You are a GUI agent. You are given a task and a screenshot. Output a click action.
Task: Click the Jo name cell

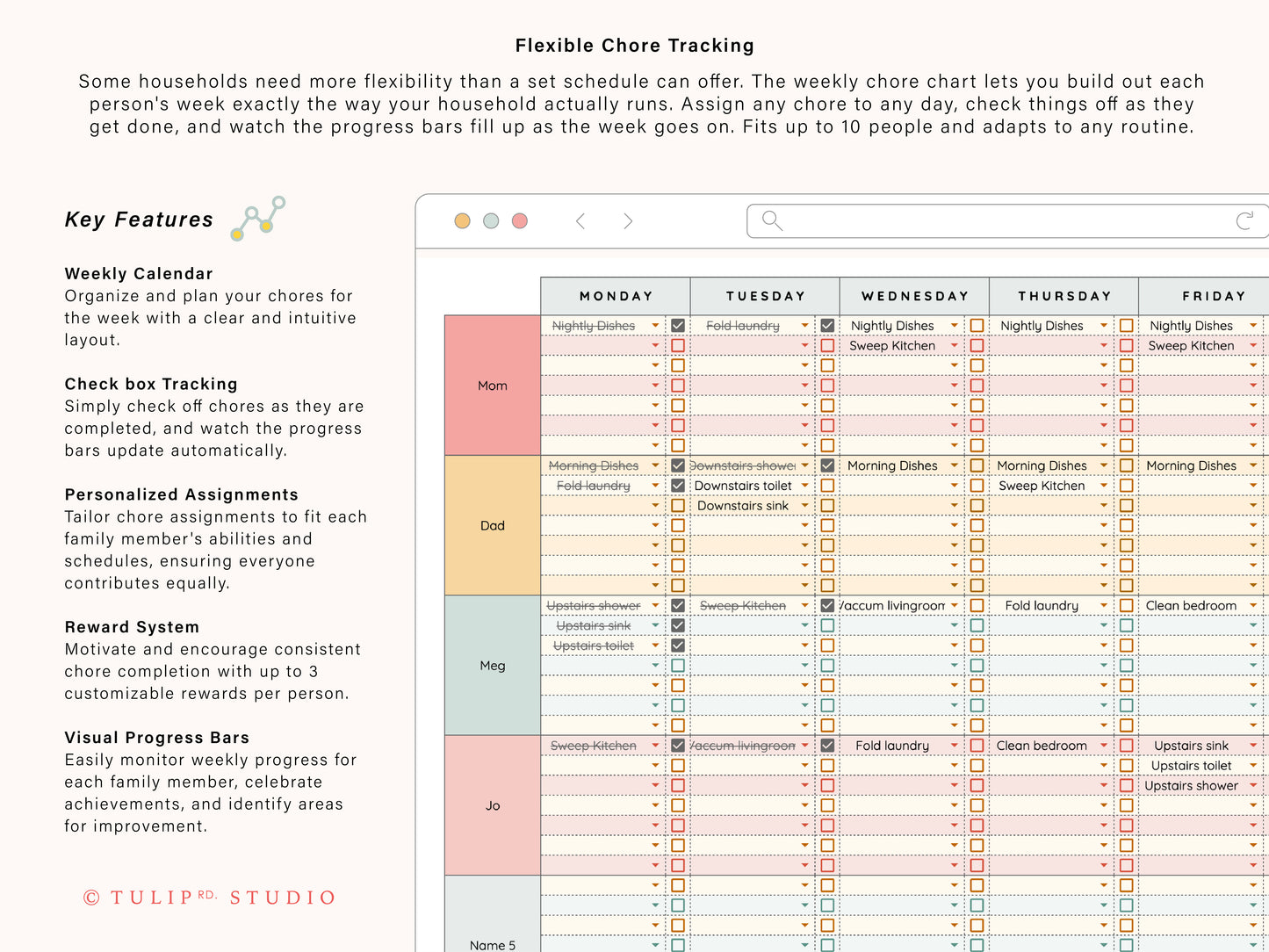click(493, 805)
